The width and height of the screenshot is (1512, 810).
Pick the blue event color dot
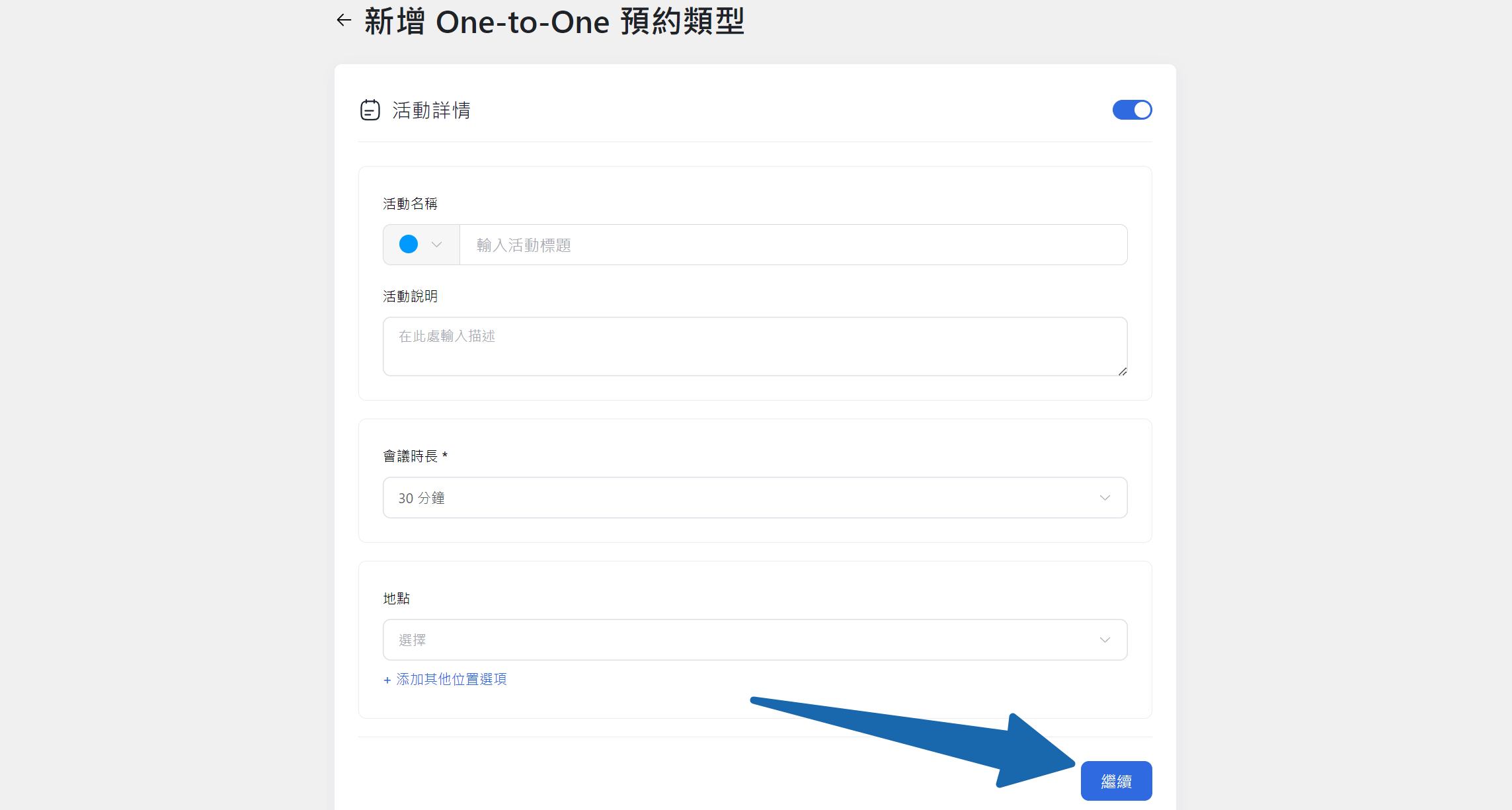point(409,245)
